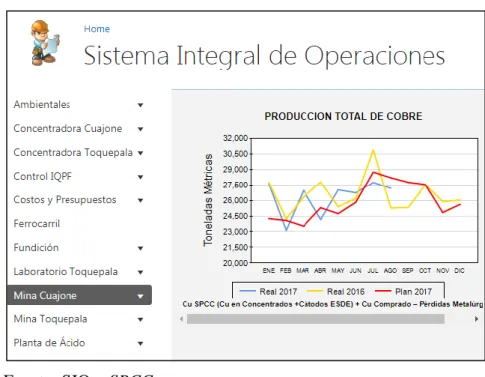This screenshot has width=485, height=377.
Task: Open the Control IQPF menu item
Action: pyautogui.click(x=42, y=176)
